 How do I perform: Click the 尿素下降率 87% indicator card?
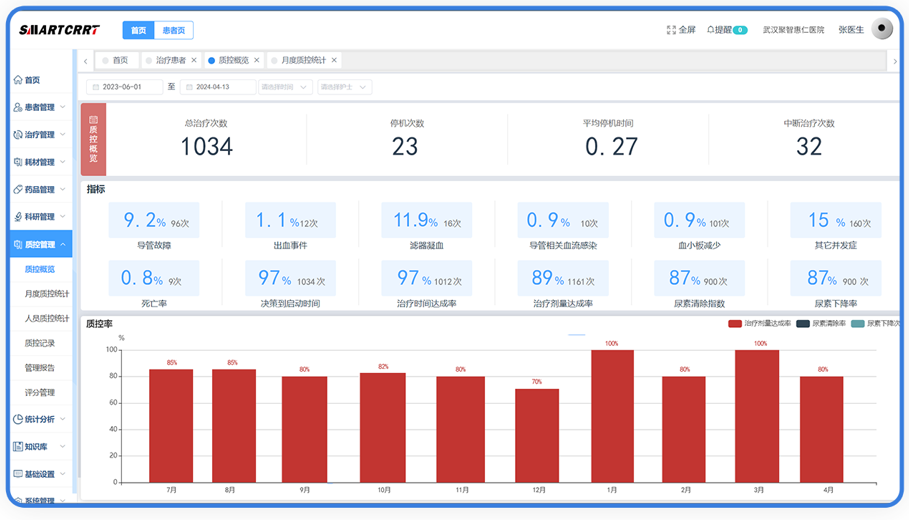(x=836, y=278)
